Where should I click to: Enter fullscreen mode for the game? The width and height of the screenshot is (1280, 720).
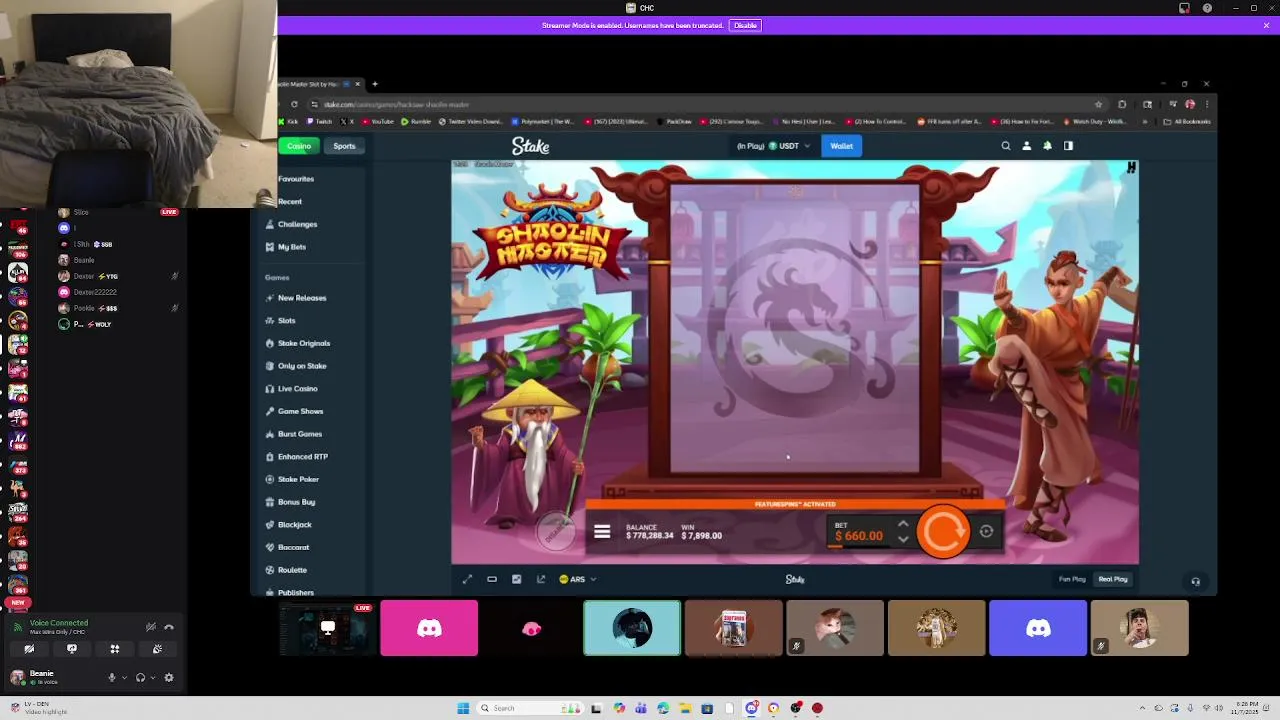(467, 579)
